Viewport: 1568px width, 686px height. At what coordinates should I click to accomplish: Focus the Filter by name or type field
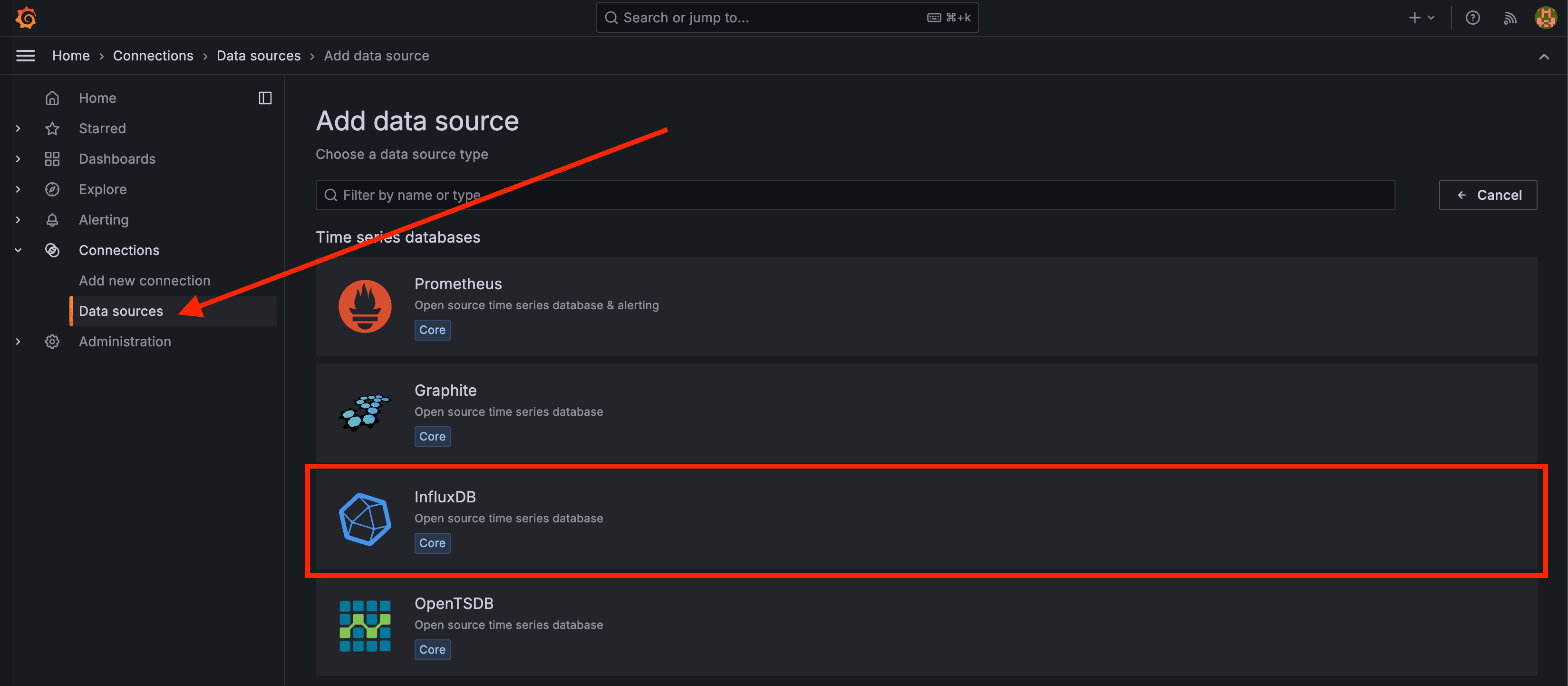855,195
